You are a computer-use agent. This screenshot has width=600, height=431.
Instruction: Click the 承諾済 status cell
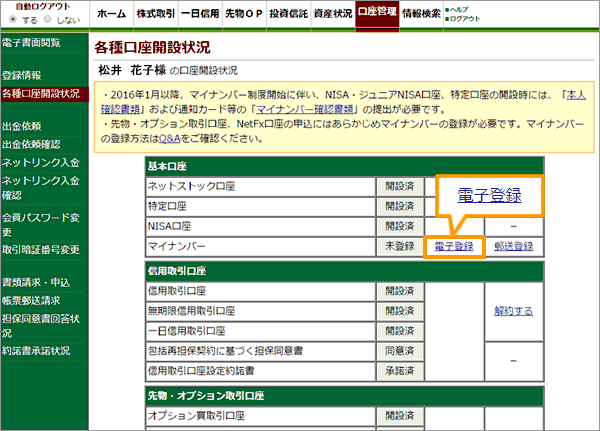[400, 371]
